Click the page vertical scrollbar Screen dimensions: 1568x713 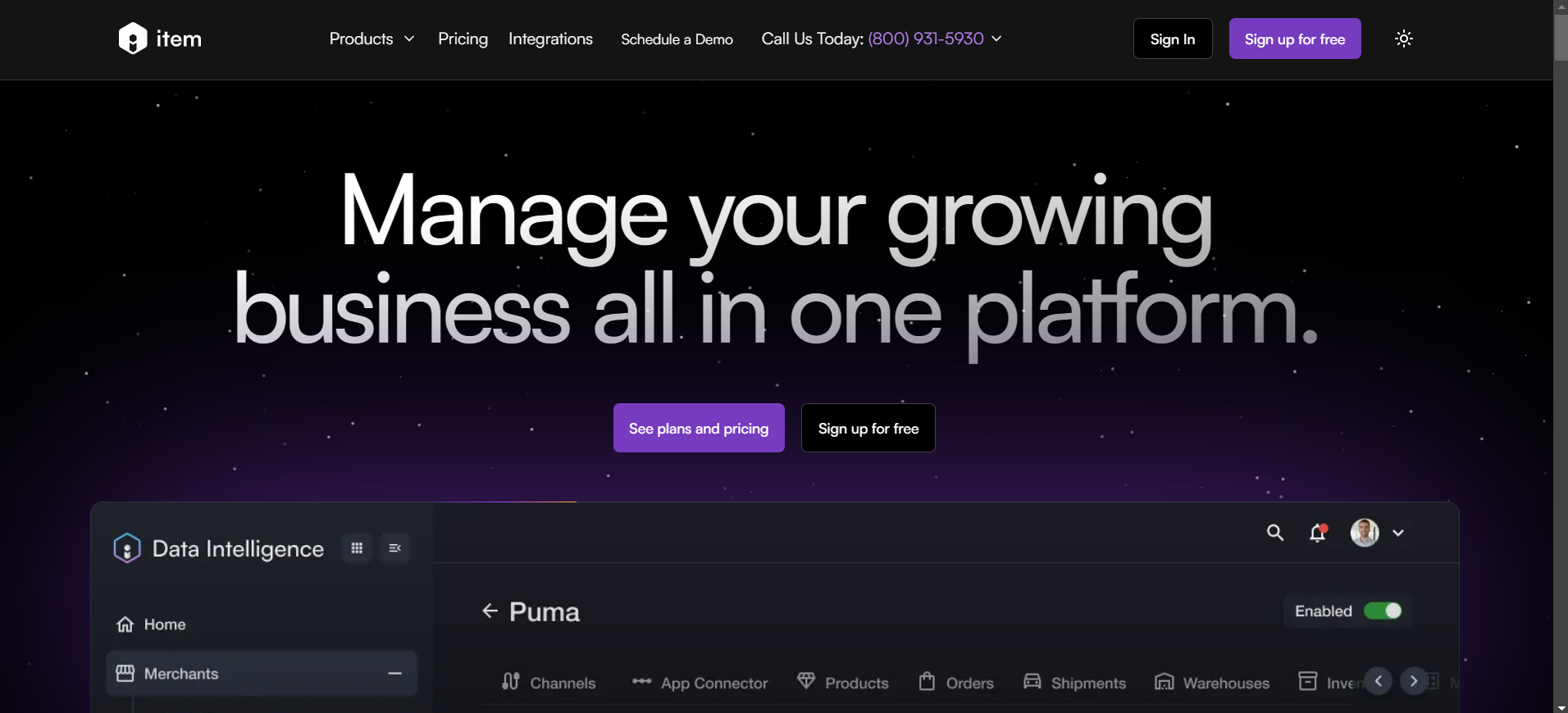(x=1561, y=328)
